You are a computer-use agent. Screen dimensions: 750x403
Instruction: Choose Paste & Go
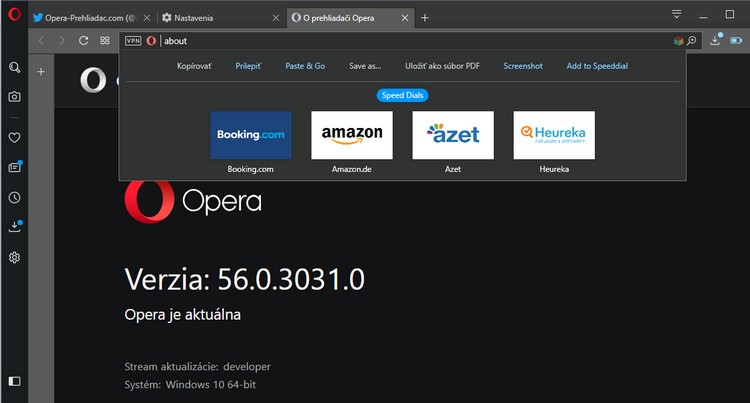(305, 66)
